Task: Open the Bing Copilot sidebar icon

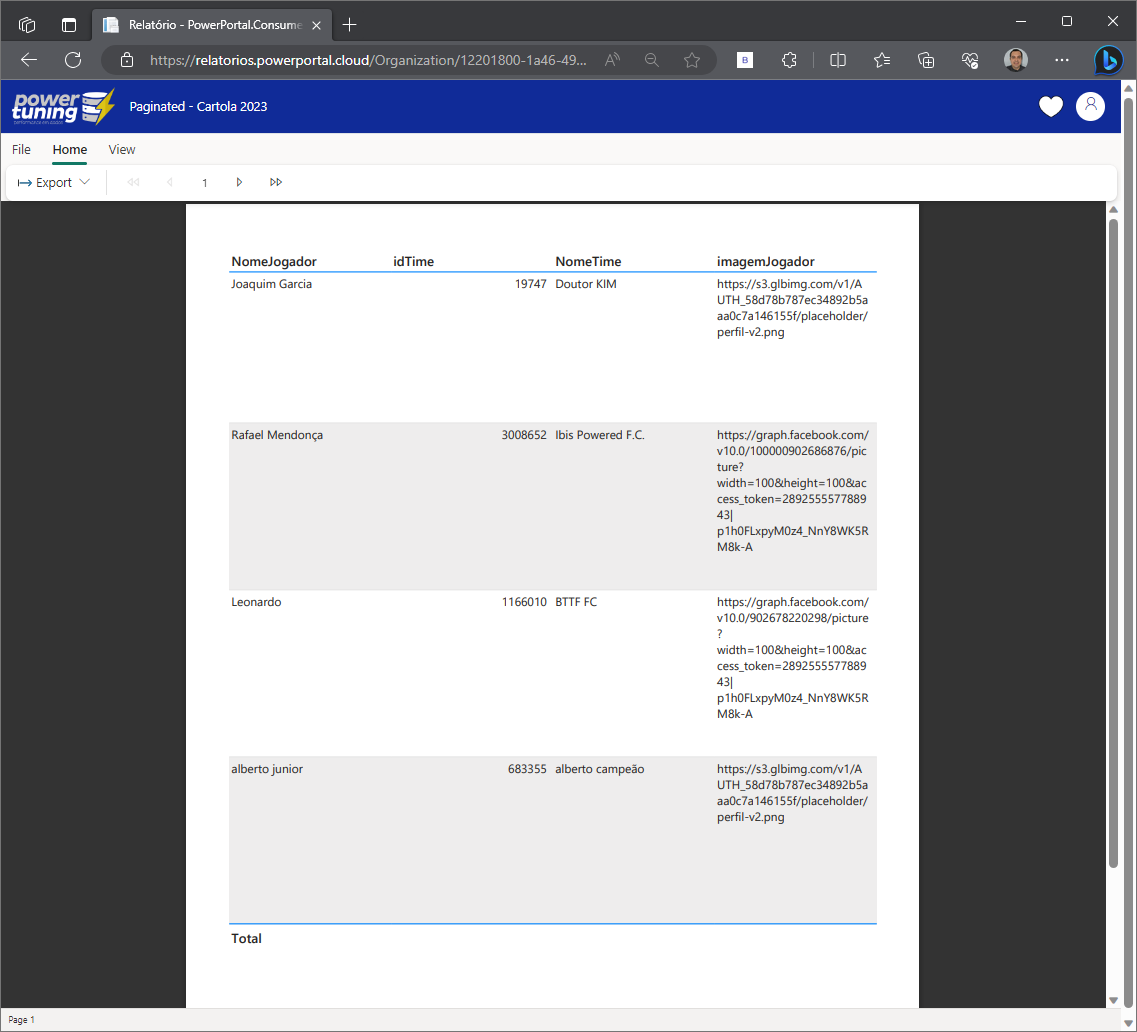Action: [1108, 60]
